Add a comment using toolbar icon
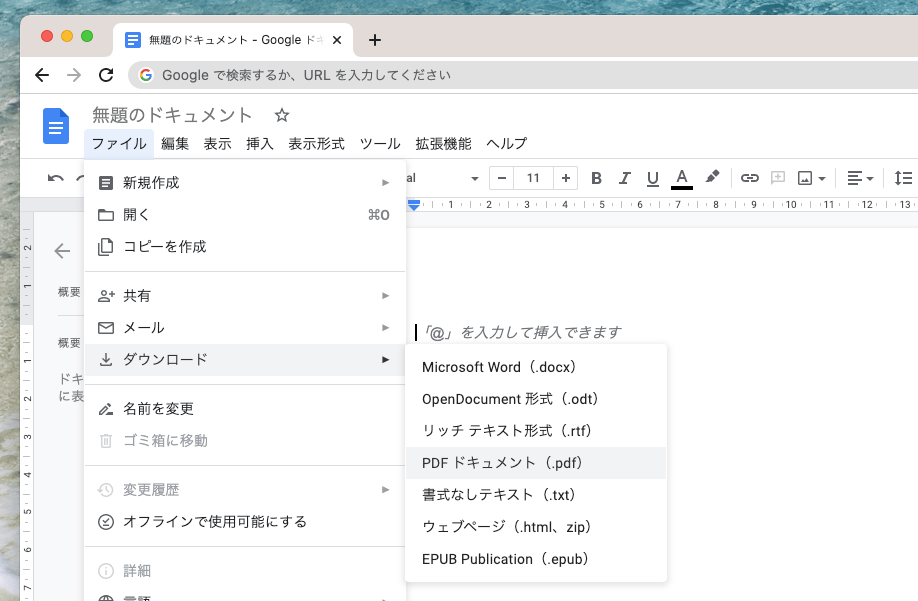This screenshot has width=918, height=601. tap(777, 178)
